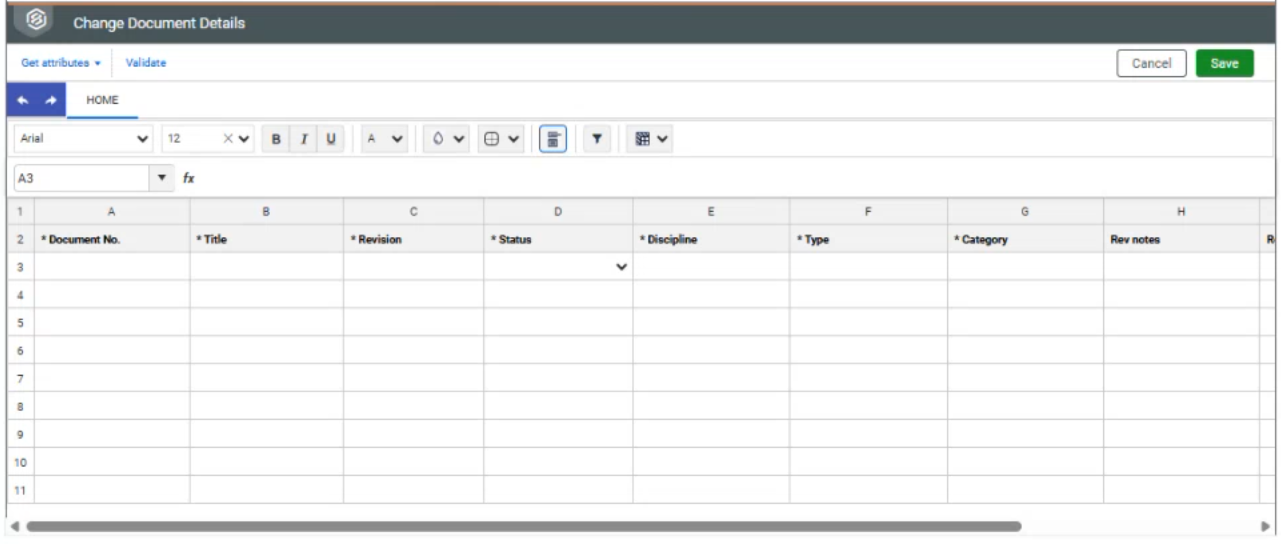Viewport: 1281px width, 544px height.
Task: Toggle italic formatting
Action: pos(304,140)
